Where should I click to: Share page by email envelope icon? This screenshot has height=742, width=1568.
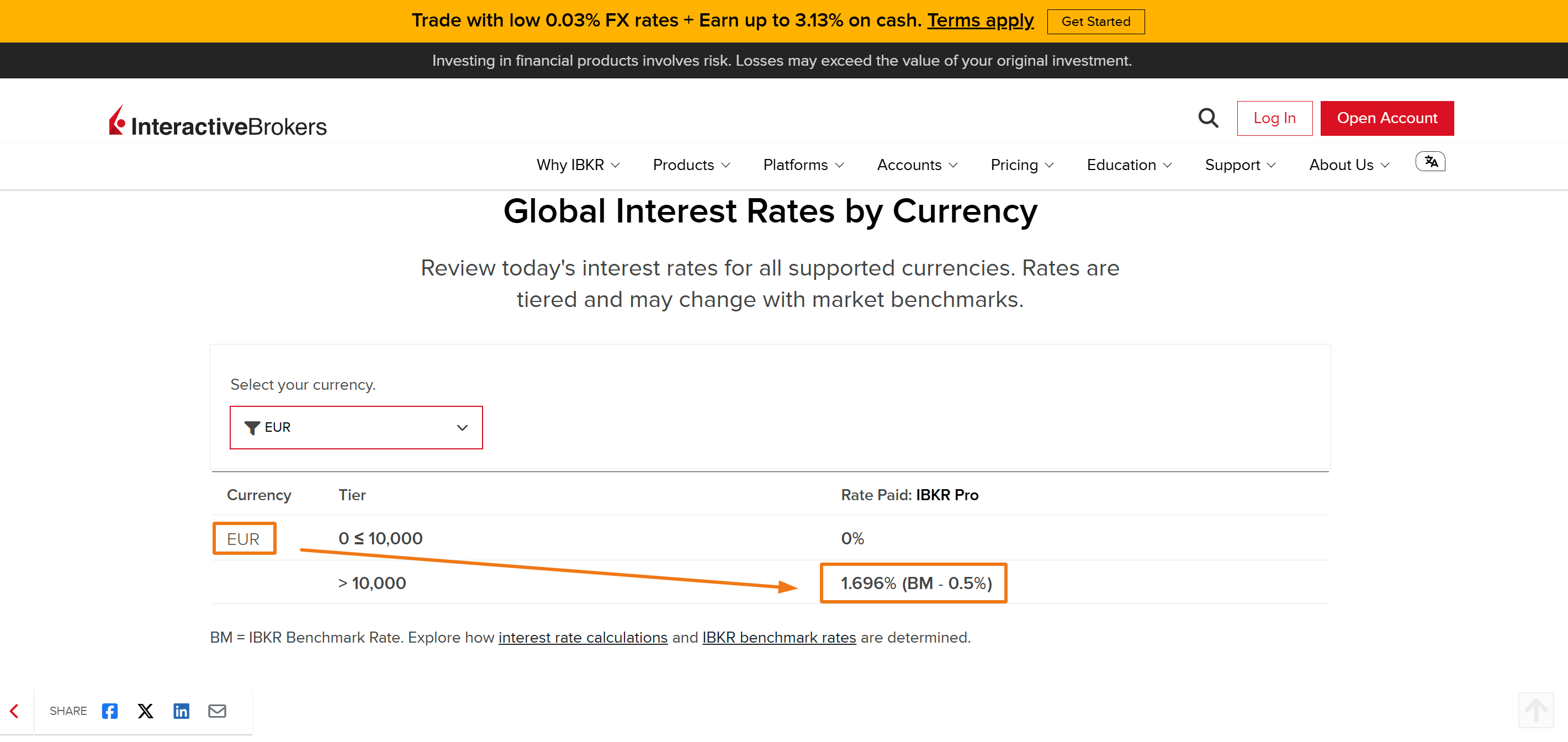[x=218, y=711]
